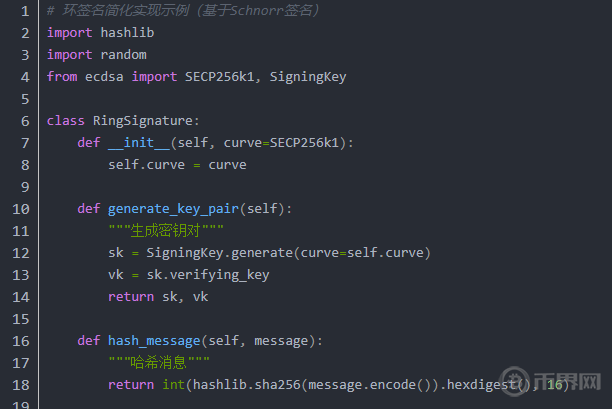Click line number 10 in the gutter
612x409 pixels.
(20, 209)
